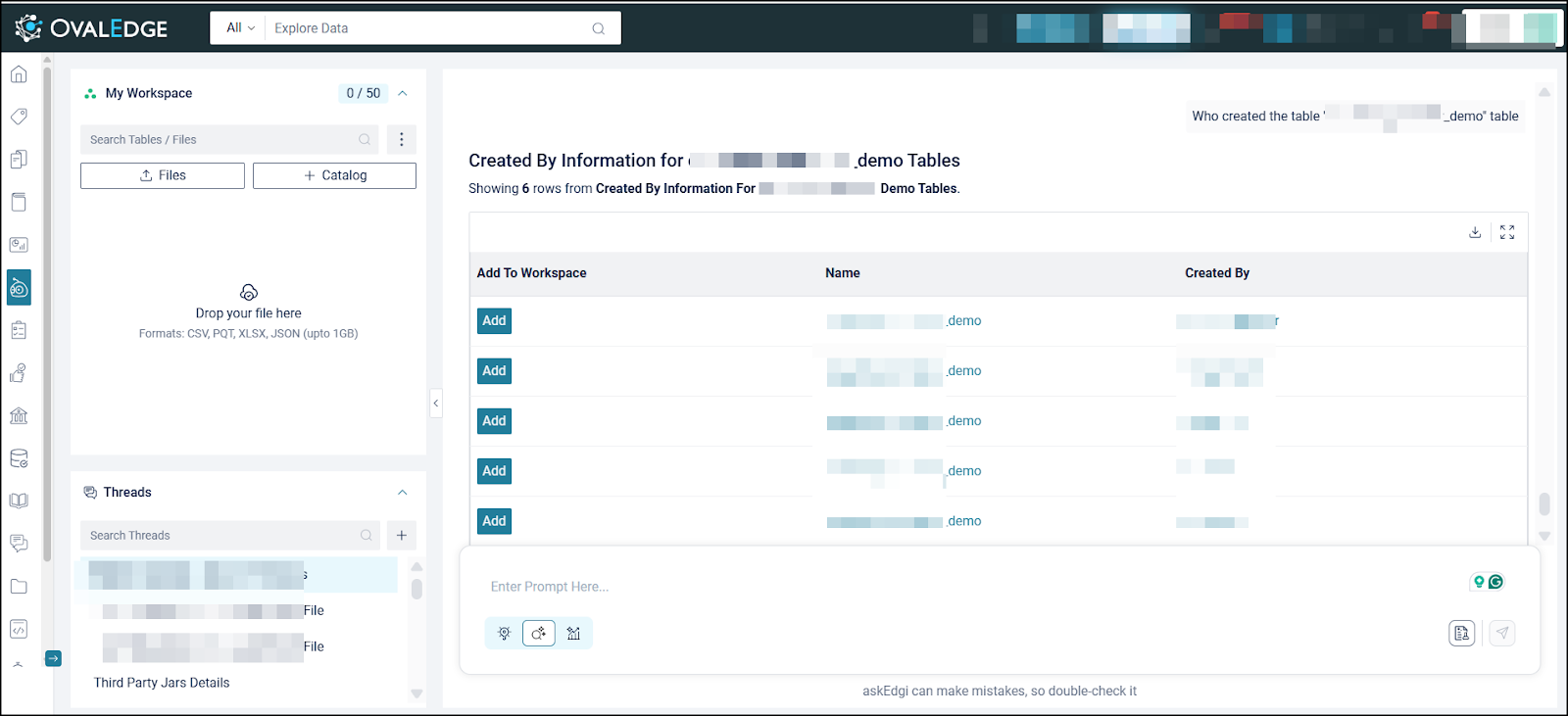This screenshot has width=1568, height=716.
Task: Open the tags icon in sidebar
Action: tap(19, 117)
